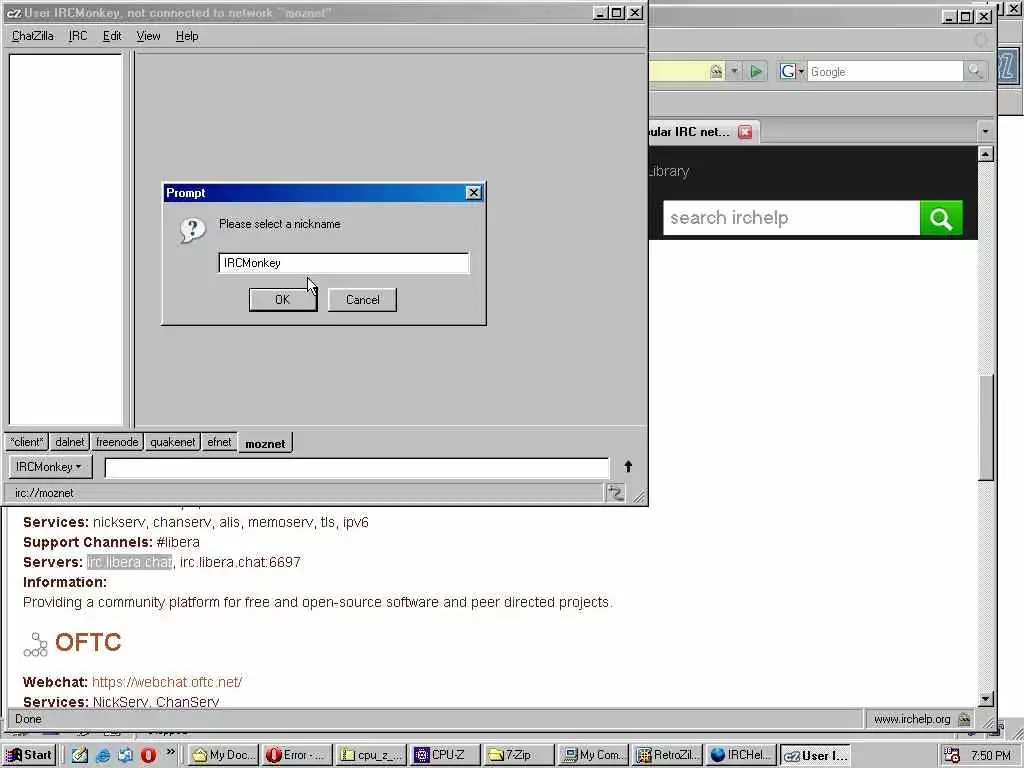The width and height of the screenshot is (1024, 768).
Task: Open the webchat.oftc.net link
Action: coord(167,682)
